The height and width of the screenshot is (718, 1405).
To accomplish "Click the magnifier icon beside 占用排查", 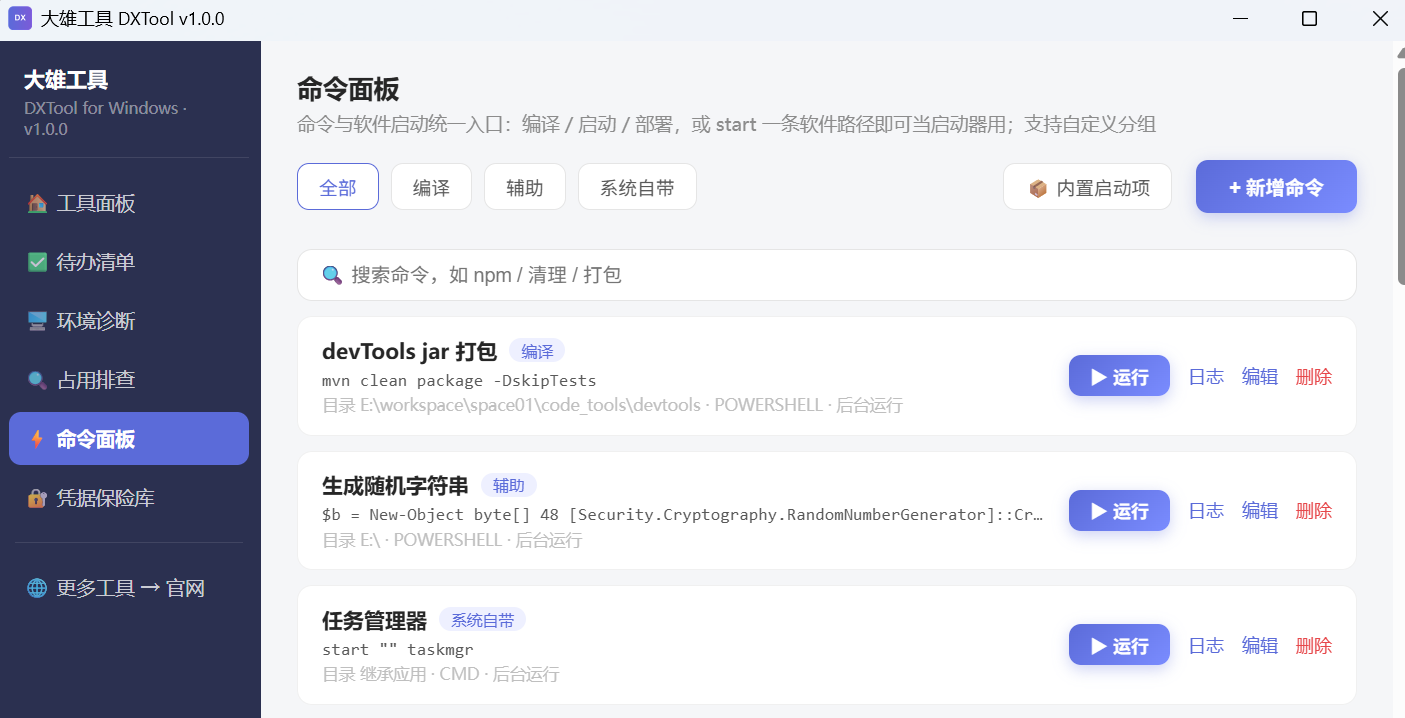I will point(37,380).
